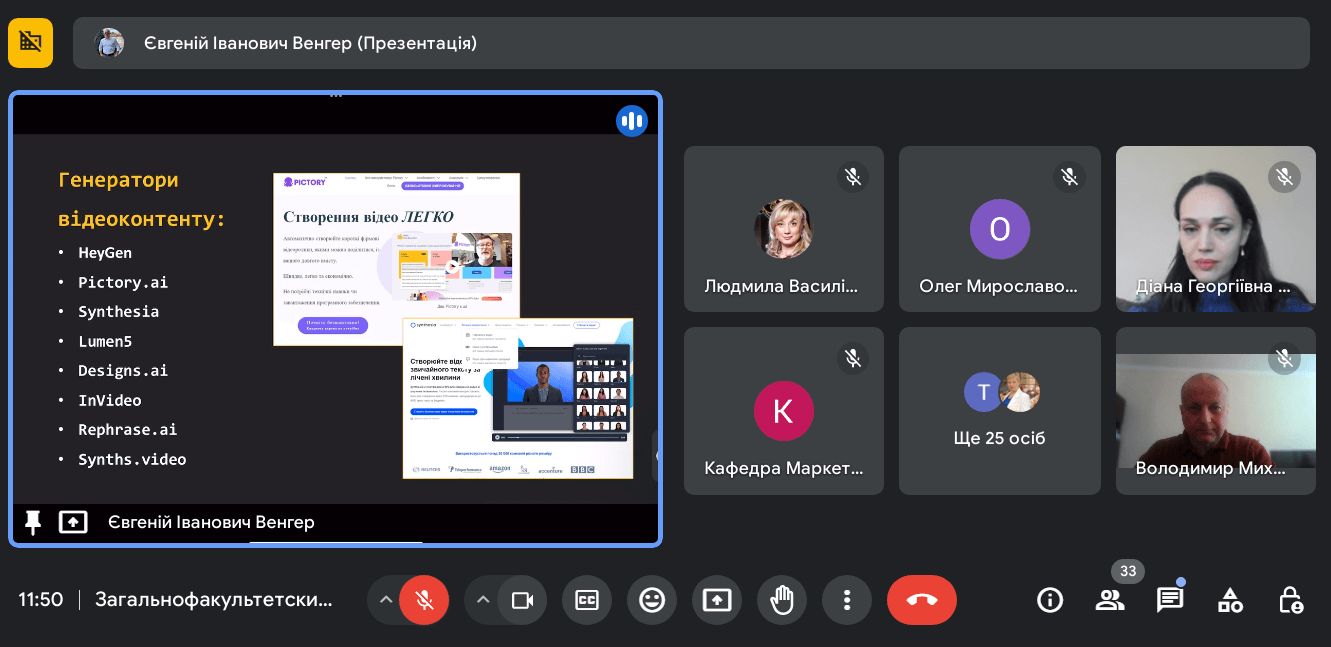Click muted mic icon on Володимир's tile

point(1284,357)
